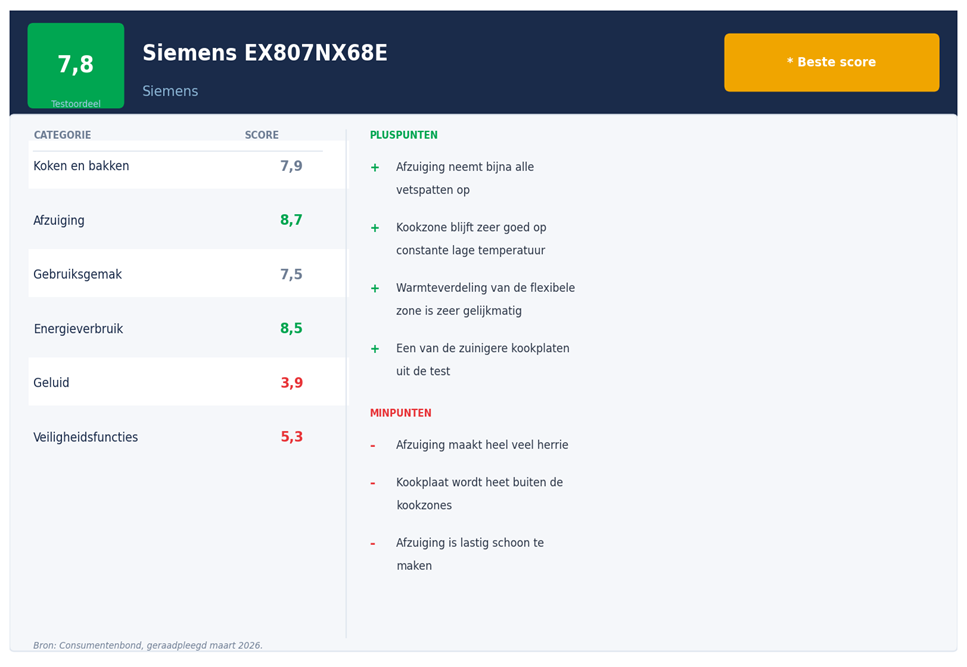Click the plus icon near 'Een van de zuinigere kookplaten'
The image size is (967, 667).
tap(376, 349)
